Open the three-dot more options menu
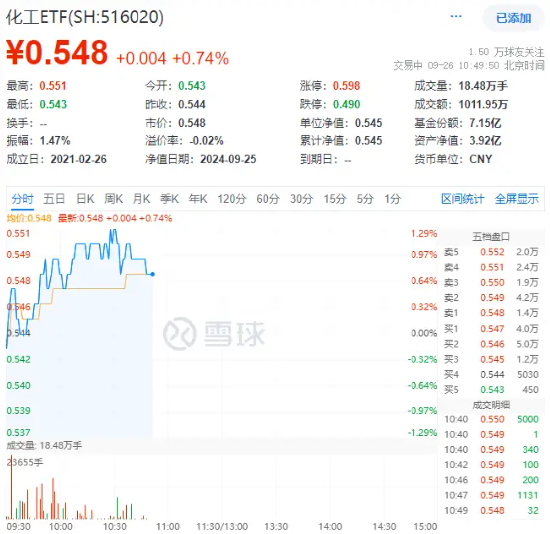Viewport: 550px width, 534px height. pos(456,16)
